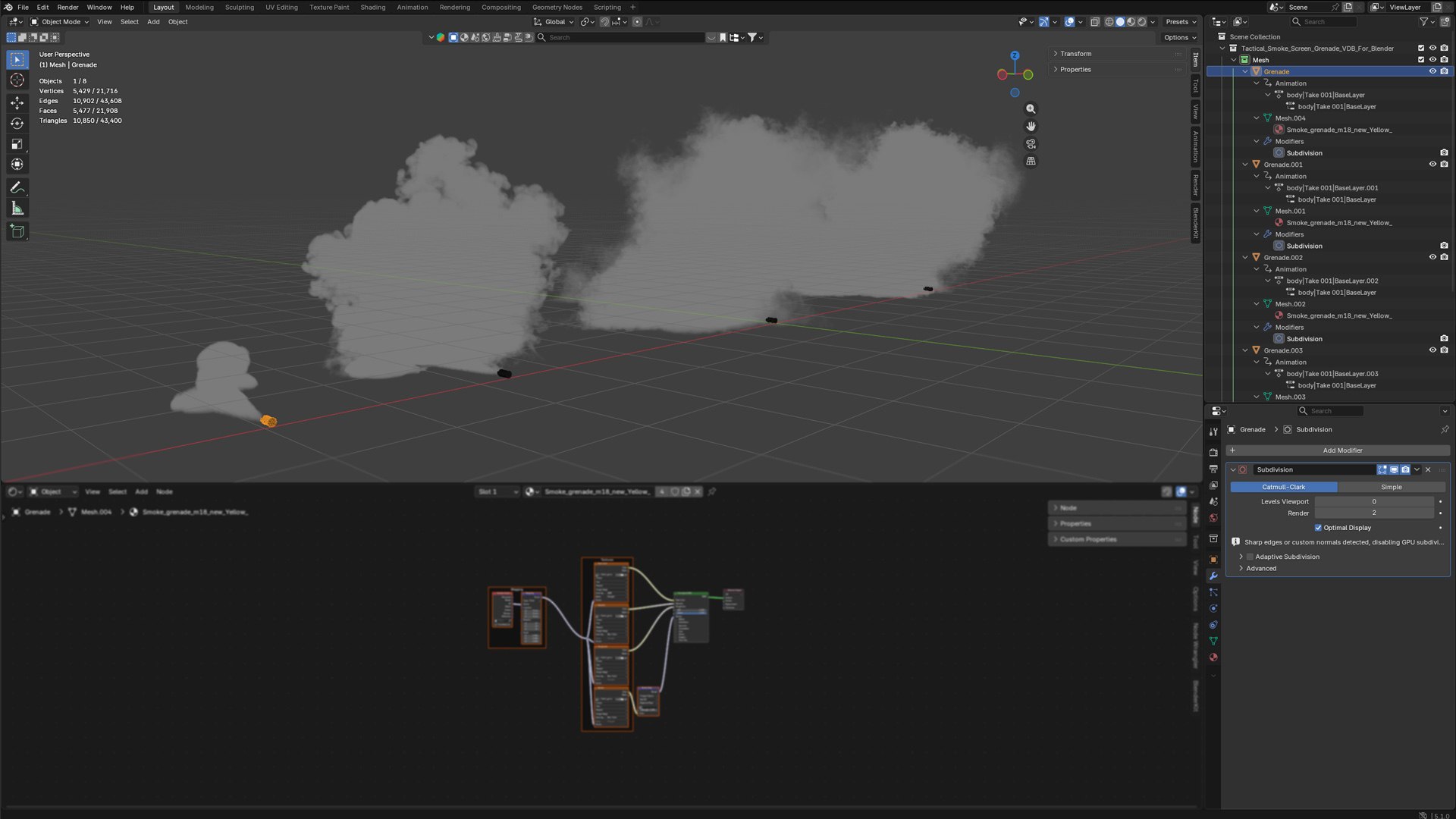Image resolution: width=1456 pixels, height=819 pixels.
Task: Toggle Optimal Display checkbox
Action: [1318, 528]
